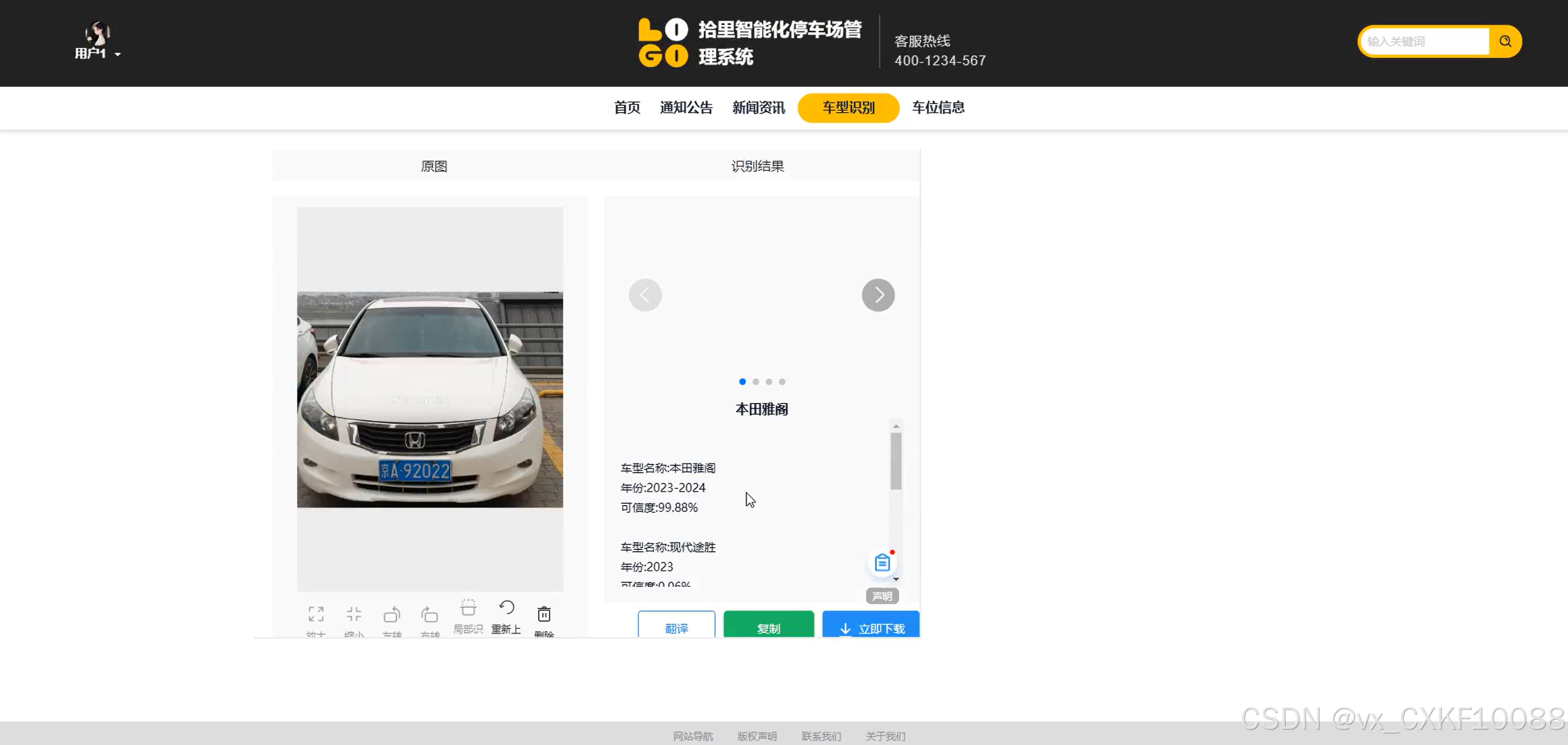Open the 车位信息 menu item

(938, 108)
